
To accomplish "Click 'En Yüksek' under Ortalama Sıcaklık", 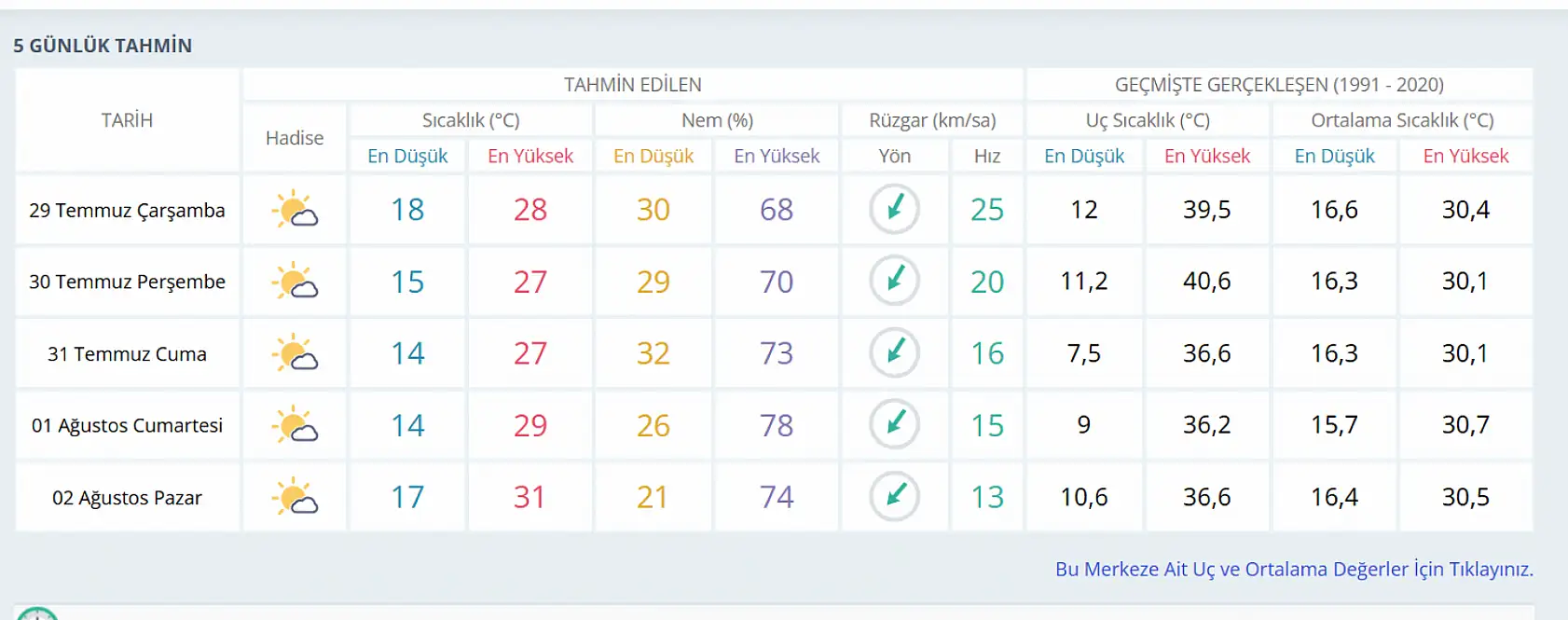I will (1465, 156).
